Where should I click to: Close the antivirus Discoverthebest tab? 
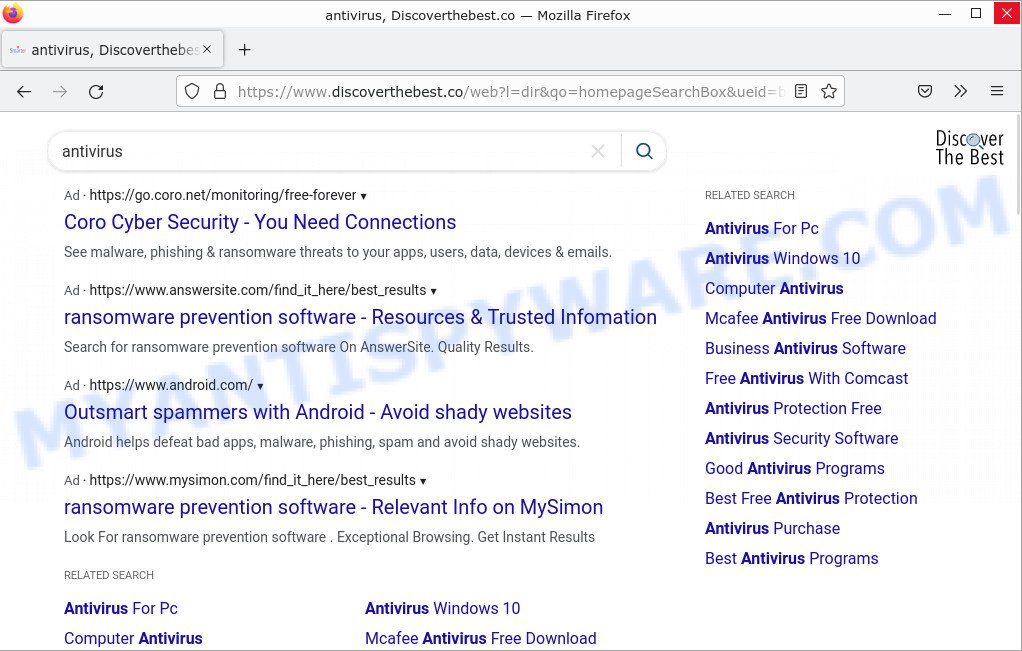pos(207,49)
